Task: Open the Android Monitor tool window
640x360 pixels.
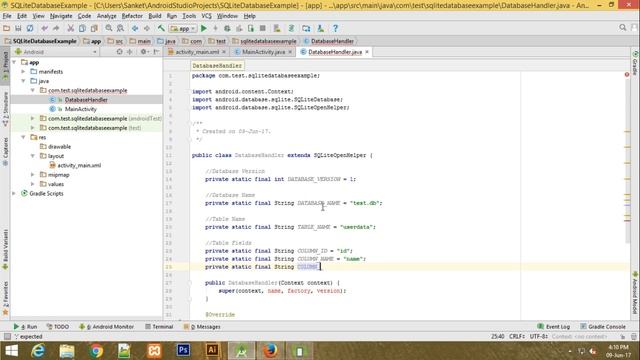Action: click(x=106, y=327)
